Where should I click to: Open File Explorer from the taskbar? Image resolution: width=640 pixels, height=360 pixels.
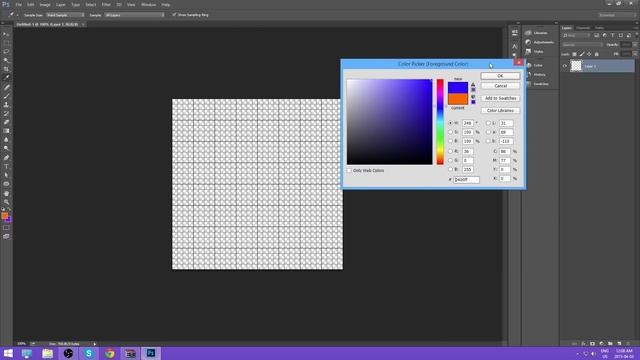[47, 353]
